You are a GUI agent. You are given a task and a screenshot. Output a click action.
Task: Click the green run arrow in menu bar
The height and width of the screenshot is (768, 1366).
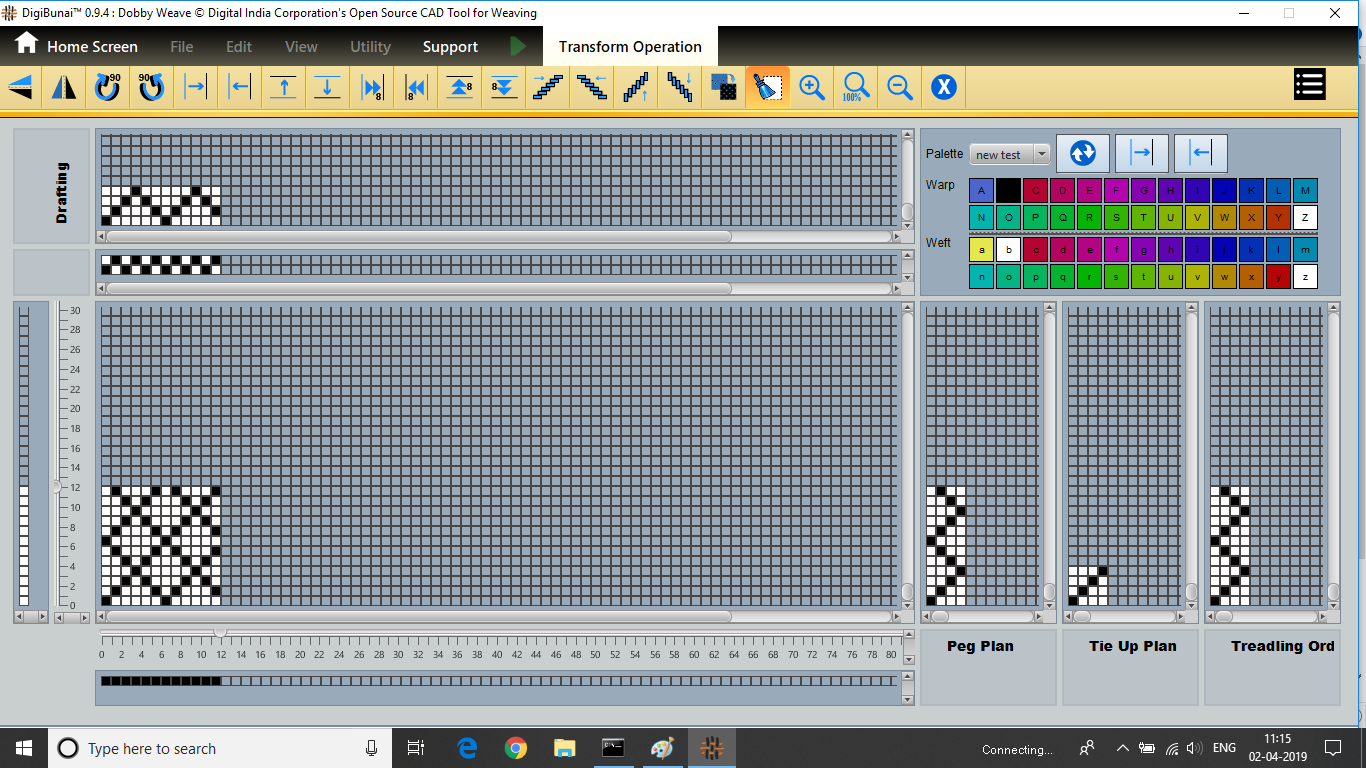[517, 46]
